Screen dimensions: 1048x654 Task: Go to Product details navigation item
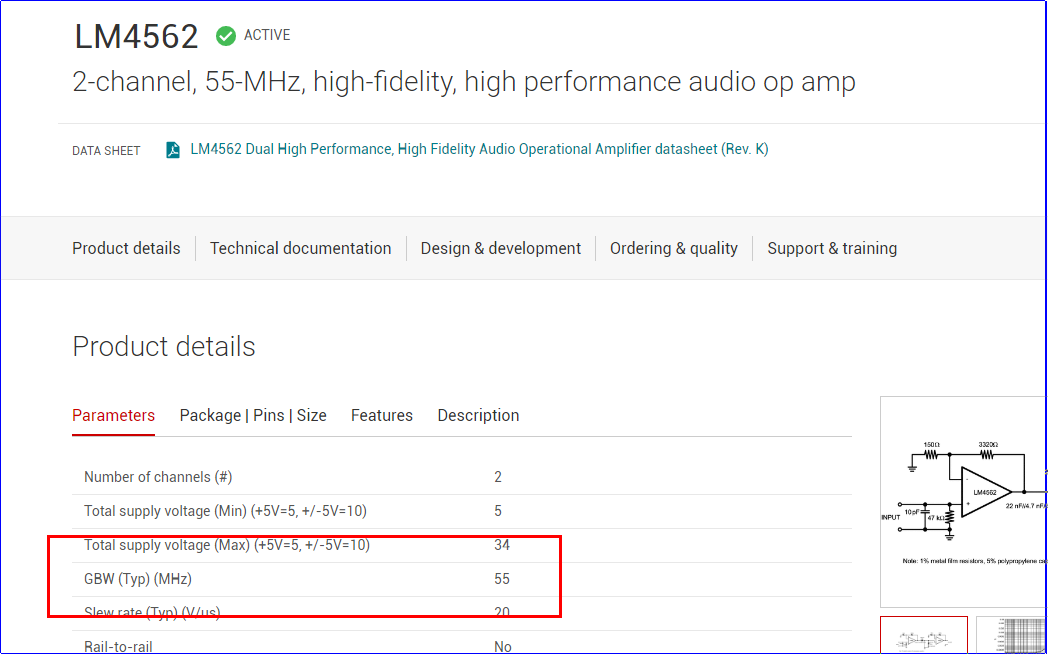coord(126,249)
